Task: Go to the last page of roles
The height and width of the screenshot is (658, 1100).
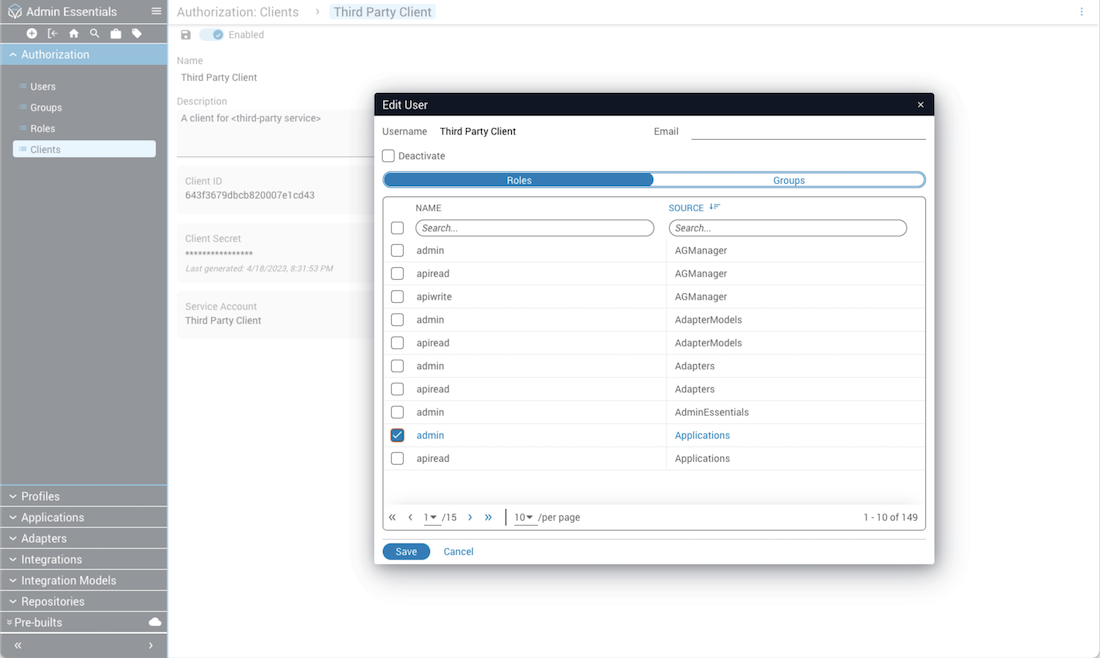Action: coord(488,517)
